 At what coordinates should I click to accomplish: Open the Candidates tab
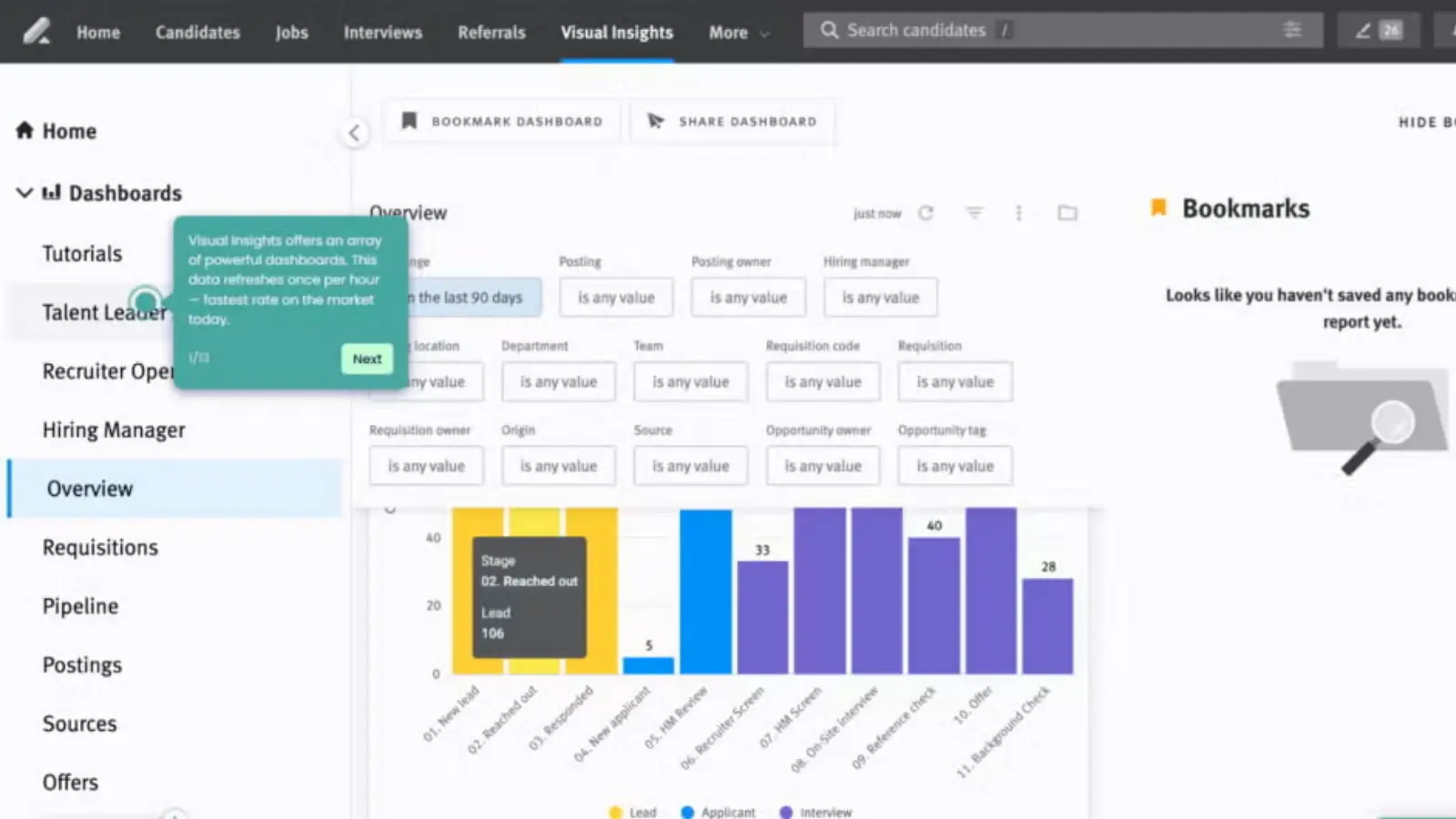pos(197,33)
